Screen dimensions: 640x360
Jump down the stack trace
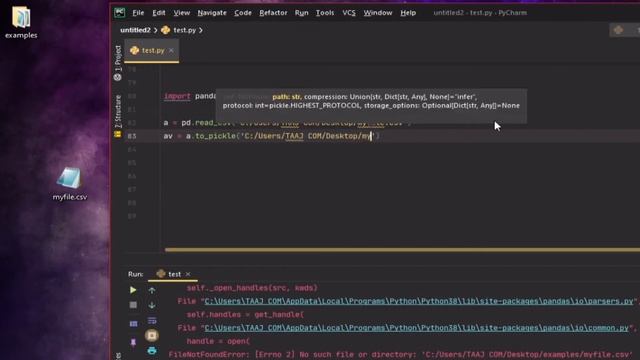click(x=152, y=305)
